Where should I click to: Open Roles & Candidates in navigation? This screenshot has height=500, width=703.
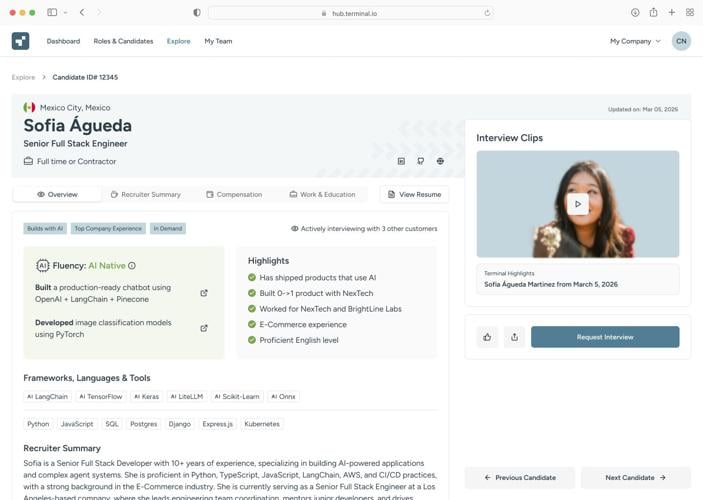tap(123, 41)
